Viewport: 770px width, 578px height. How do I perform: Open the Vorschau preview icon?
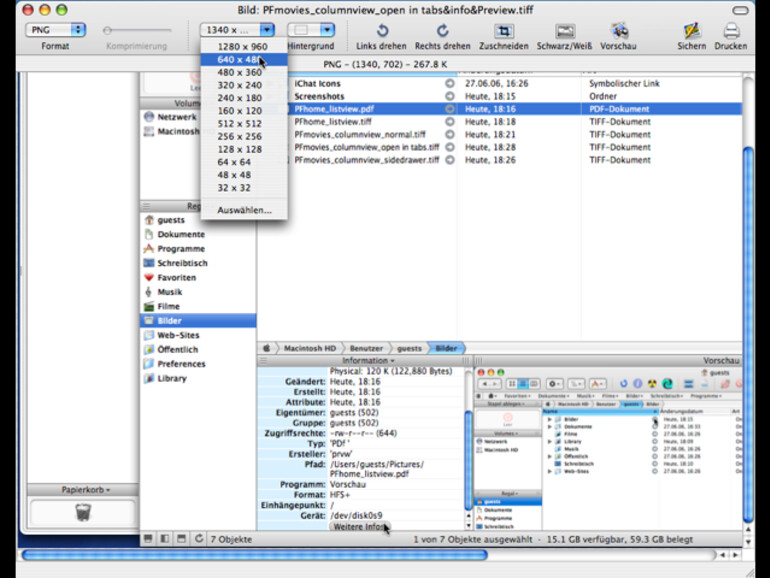click(618, 31)
